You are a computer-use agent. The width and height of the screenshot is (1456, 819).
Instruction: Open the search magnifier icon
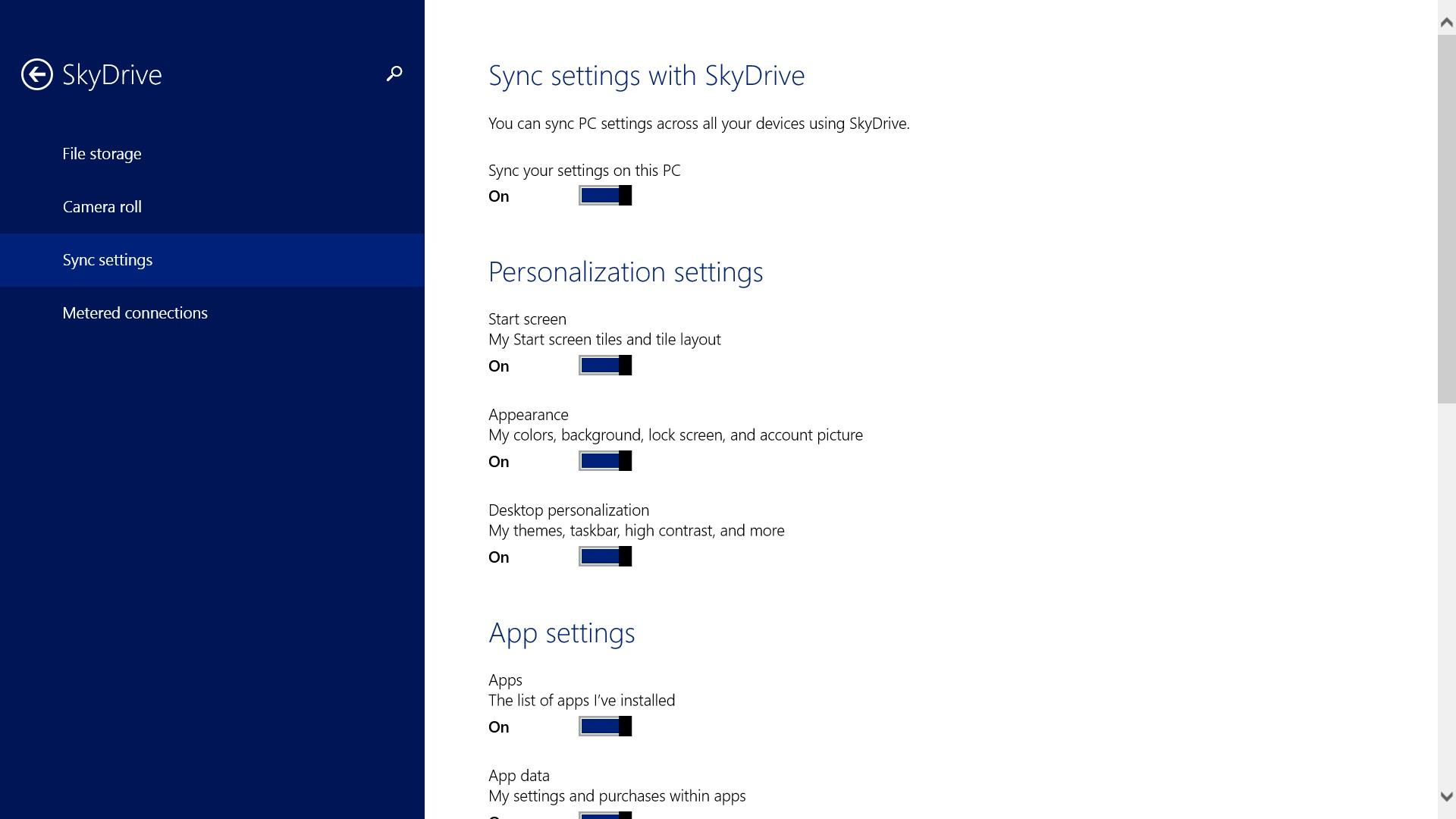[x=394, y=74]
